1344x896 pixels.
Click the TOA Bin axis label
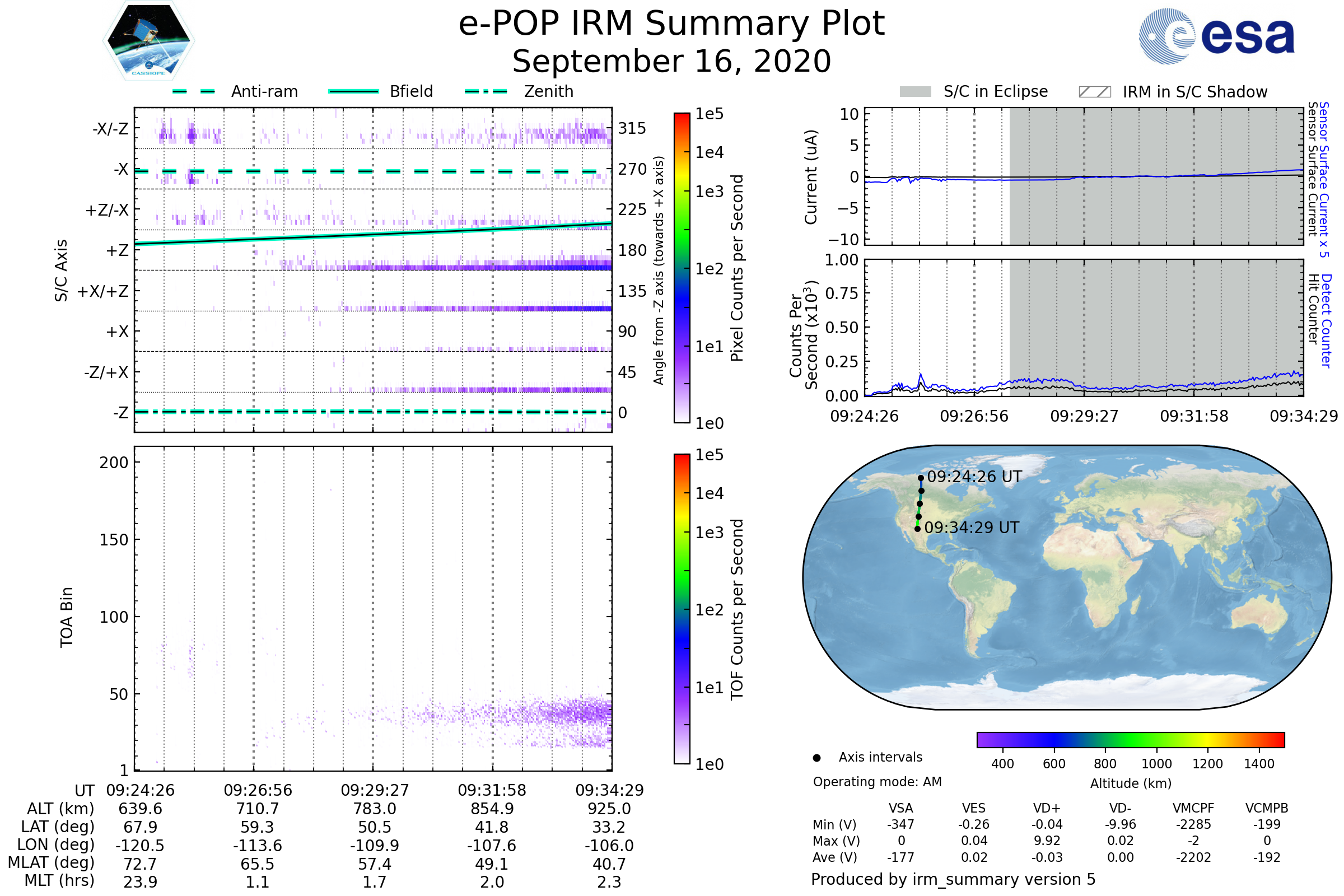tap(67, 617)
